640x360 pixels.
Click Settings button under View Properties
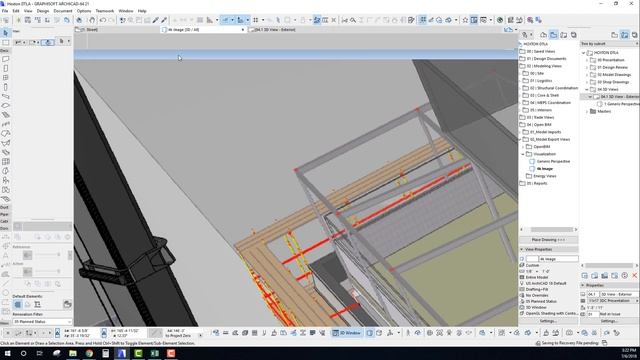548,321
